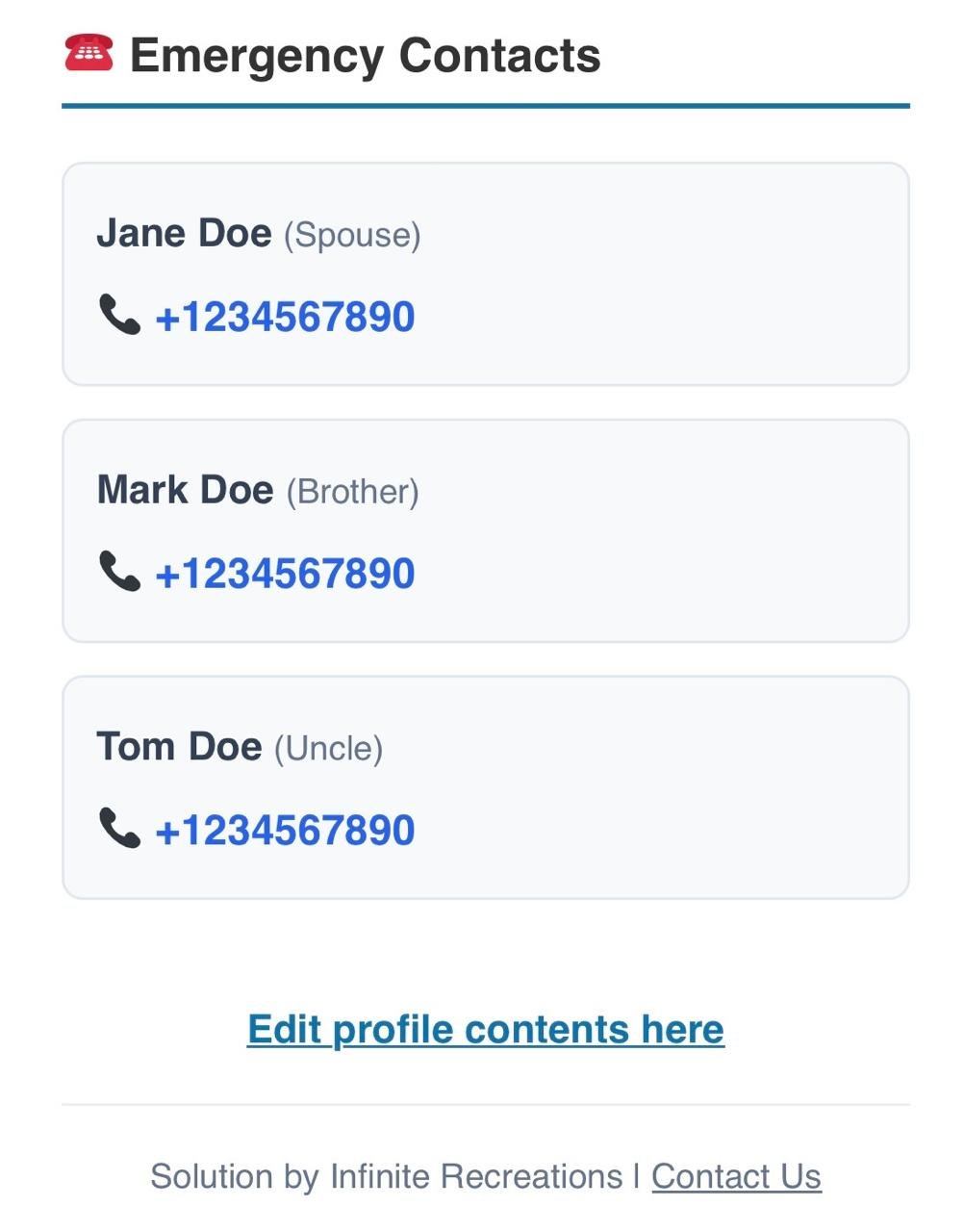Open the Edit profile contents here link
This screenshot has height=1232, width=964.
pos(486,1030)
